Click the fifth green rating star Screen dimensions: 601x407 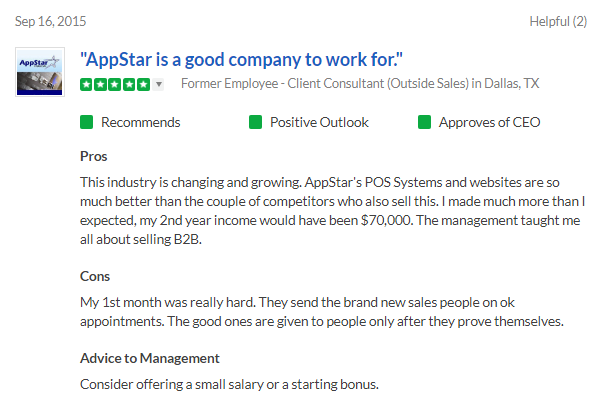click(143, 84)
